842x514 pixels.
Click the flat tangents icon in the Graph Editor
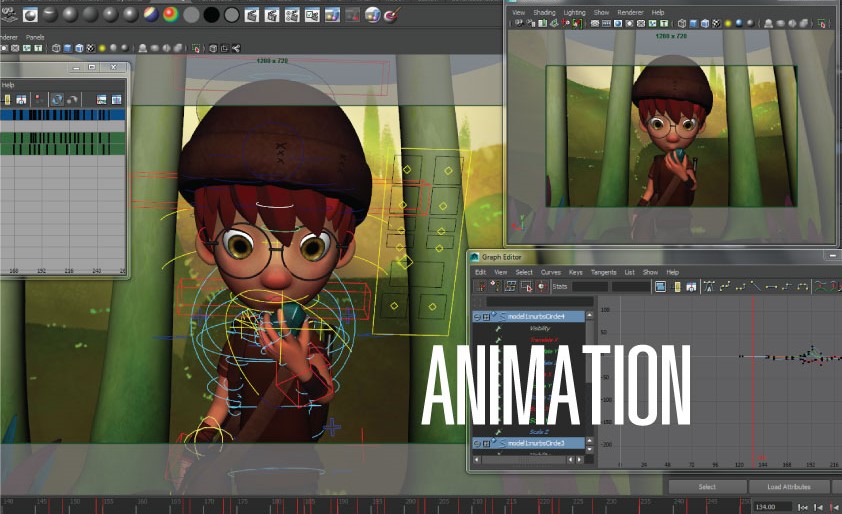tap(772, 287)
